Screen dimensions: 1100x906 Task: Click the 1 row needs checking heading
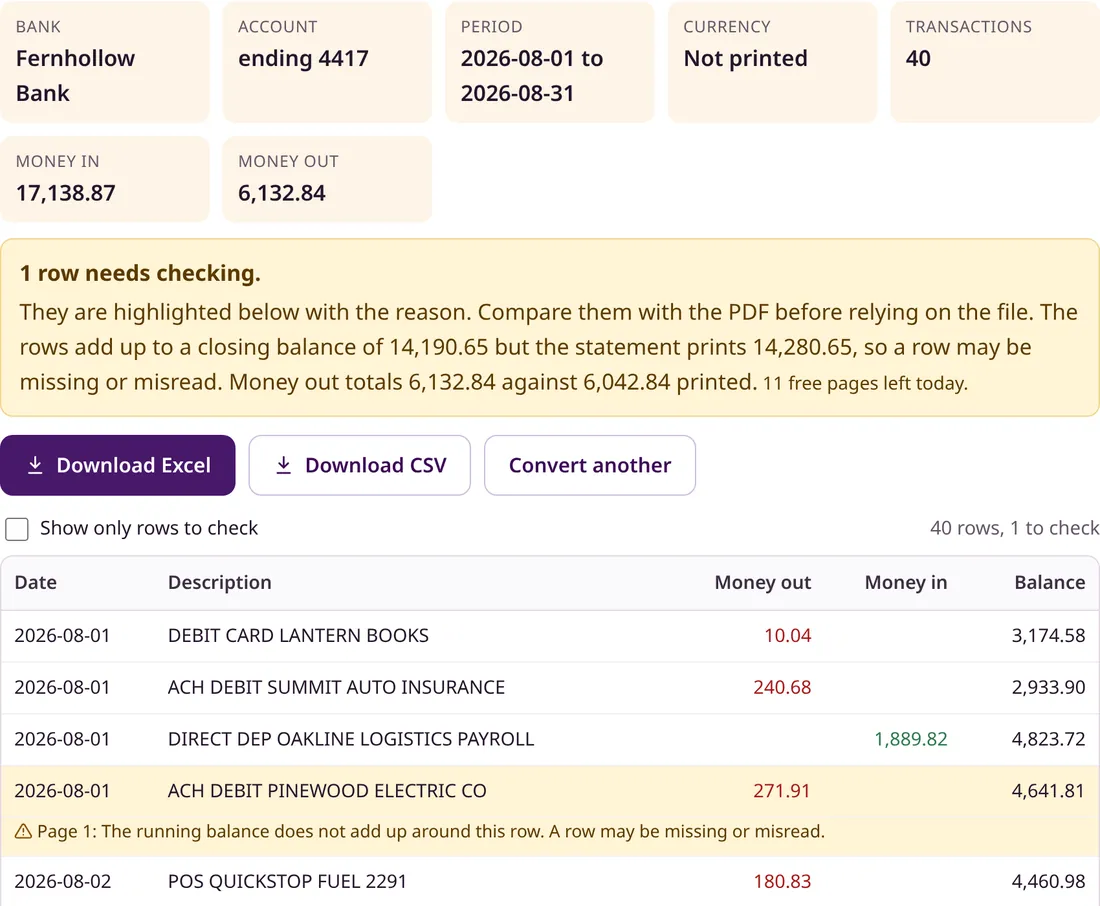pos(140,273)
